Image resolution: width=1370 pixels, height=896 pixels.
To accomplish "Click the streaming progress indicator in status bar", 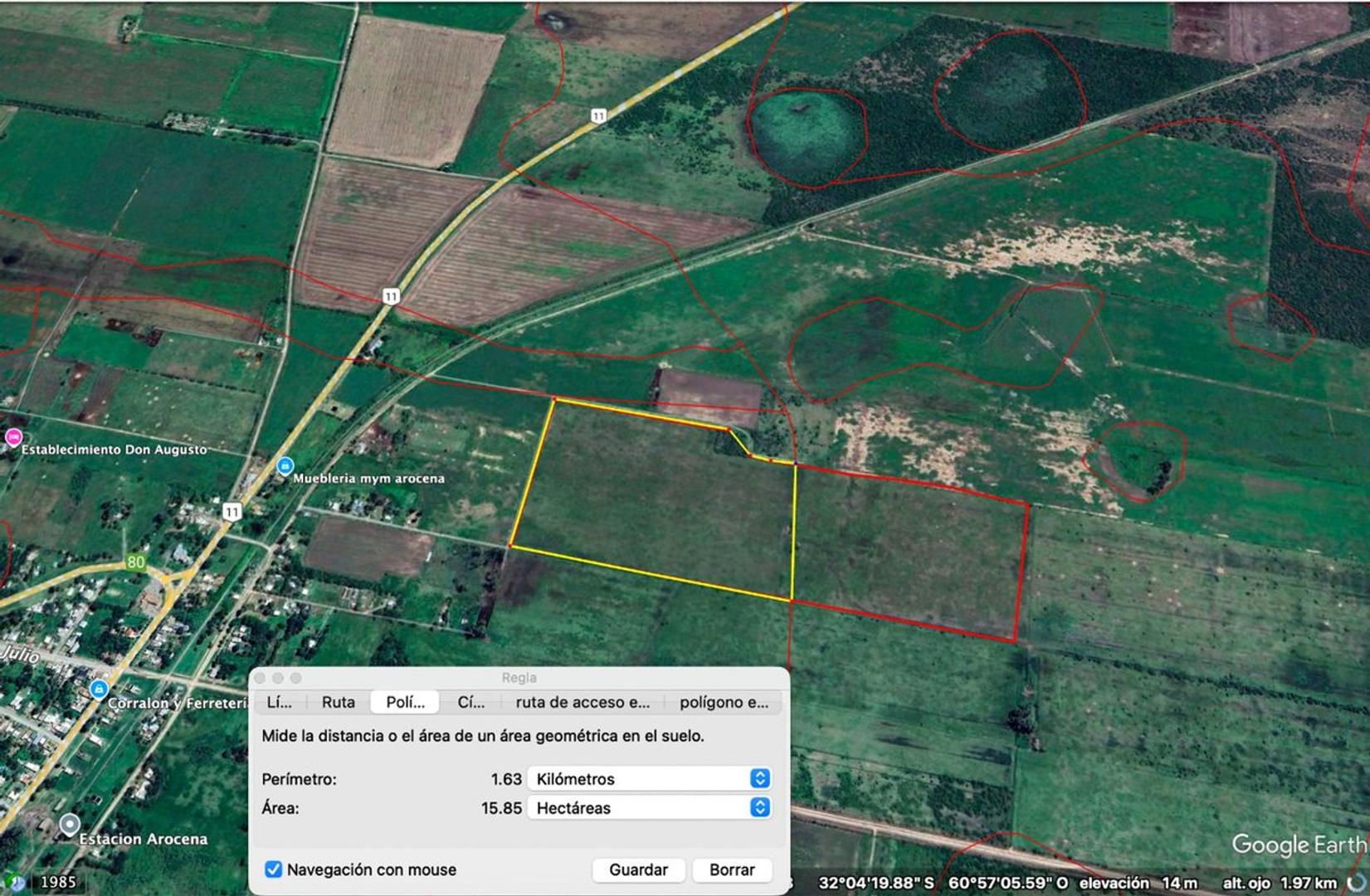I will click(x=1358, y=883).
